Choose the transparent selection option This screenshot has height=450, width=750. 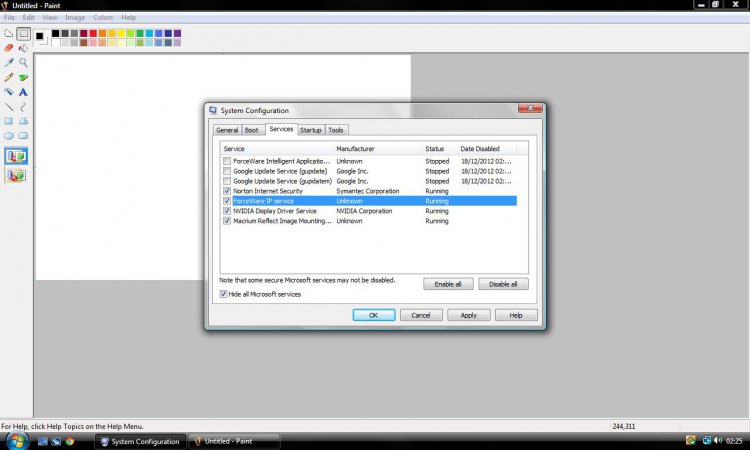16,176
